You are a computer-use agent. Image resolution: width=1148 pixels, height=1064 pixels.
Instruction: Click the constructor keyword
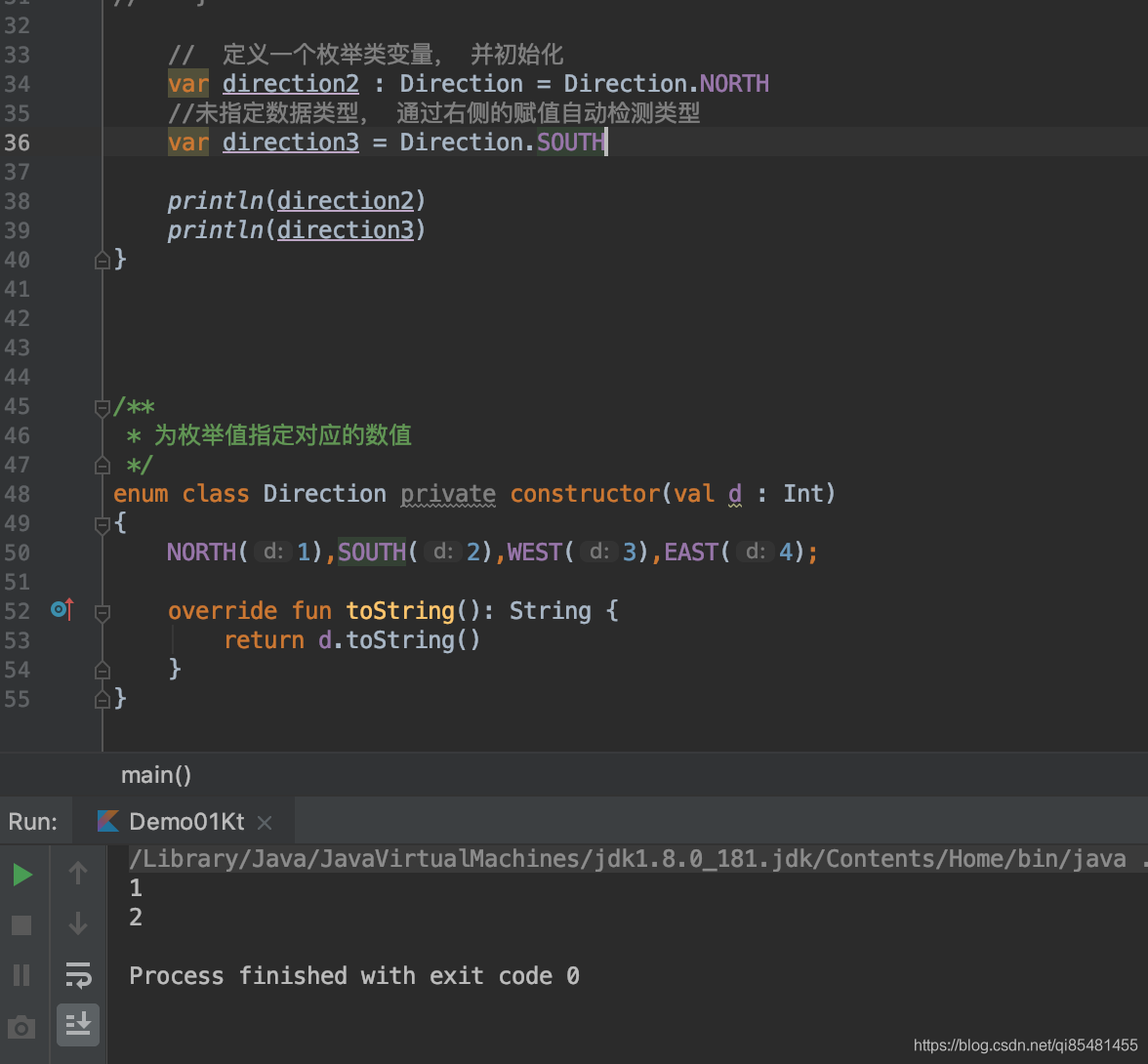[x=585, y=494]
